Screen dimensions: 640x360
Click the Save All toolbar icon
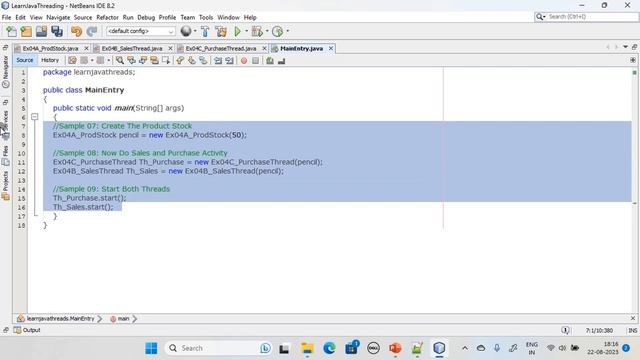[57, 31]
